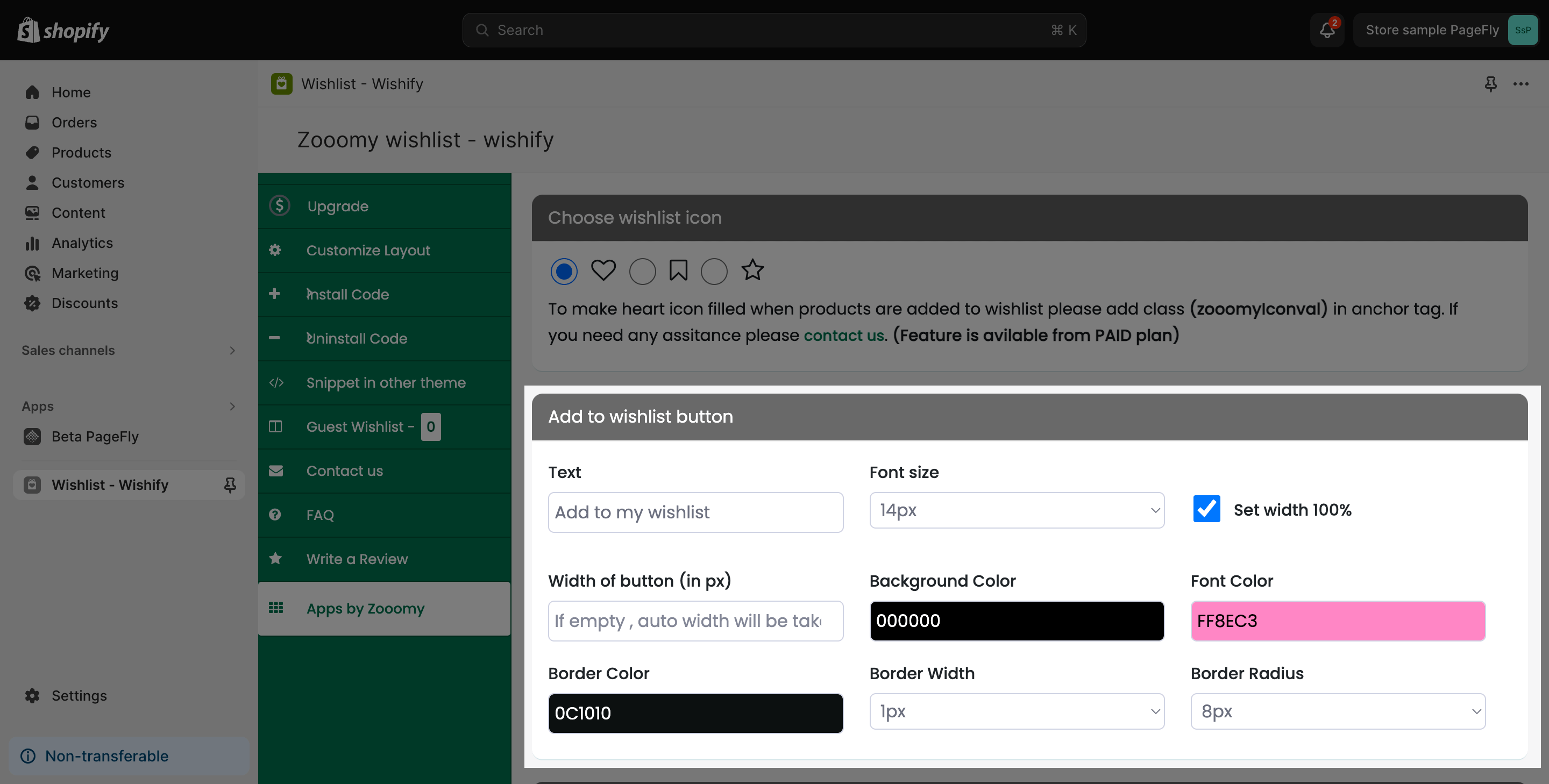Select the star icon radio button
This screenshot has height=784, width=1549.
coord(714,272)
